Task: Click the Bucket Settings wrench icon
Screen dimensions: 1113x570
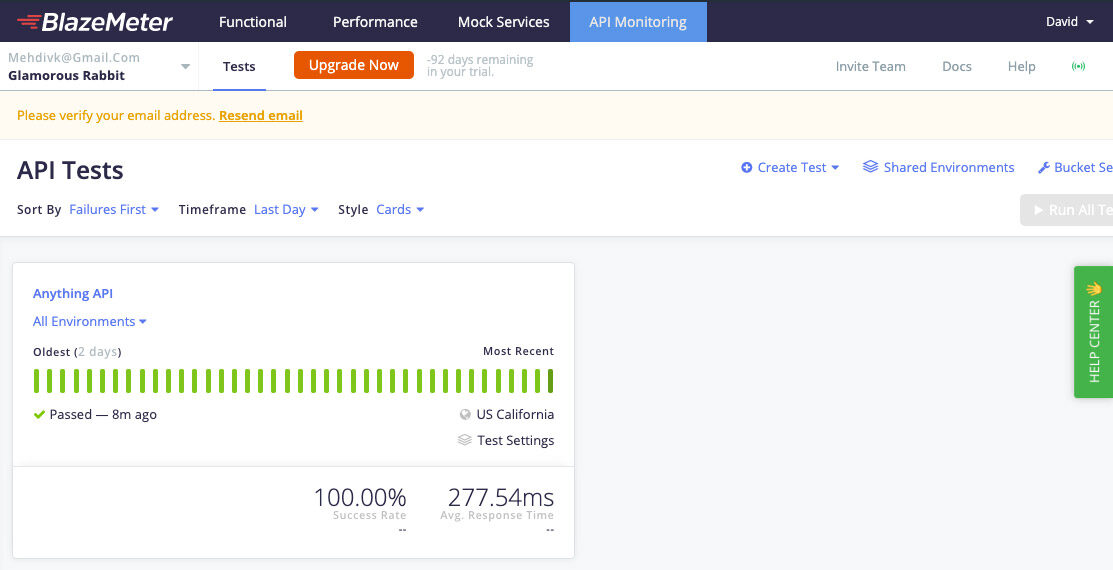Action: tap(1044, 168)
